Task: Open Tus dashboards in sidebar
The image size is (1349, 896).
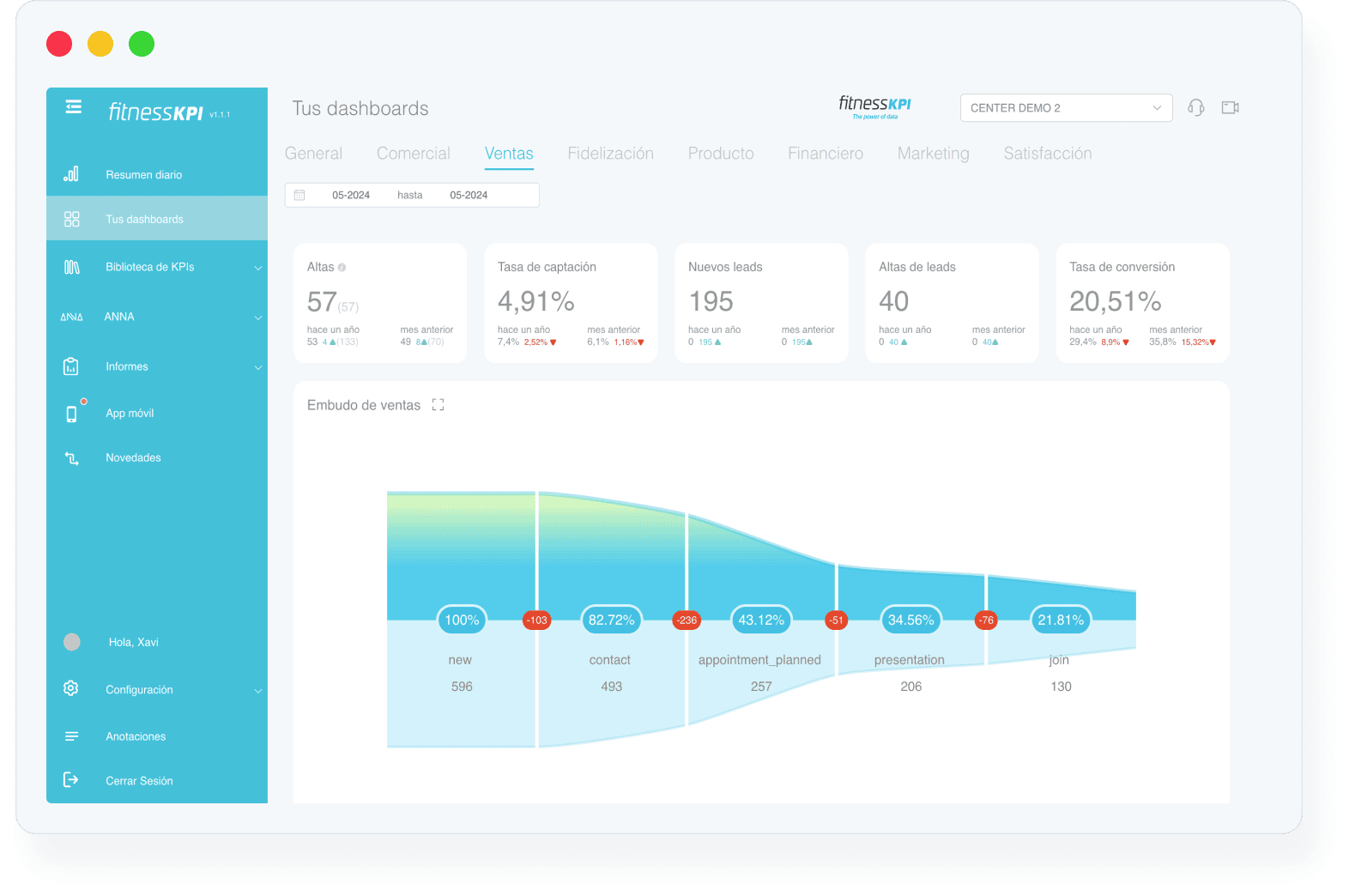Action: [157, 219]
